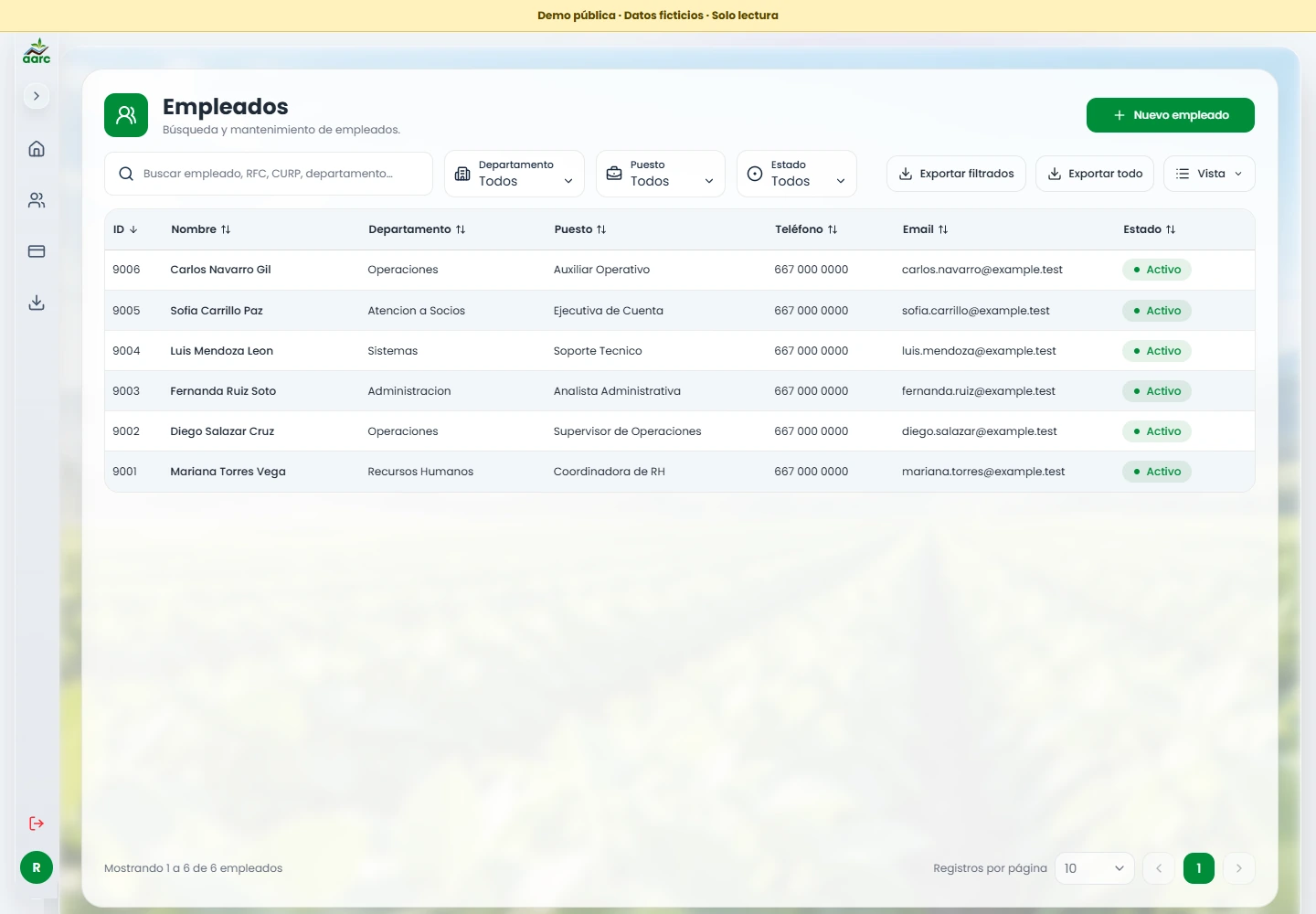The height and width of the screenshot is (914, 1316).
Task: Click diego.salazar@example.test email
Action: click(x=980, y=431)
